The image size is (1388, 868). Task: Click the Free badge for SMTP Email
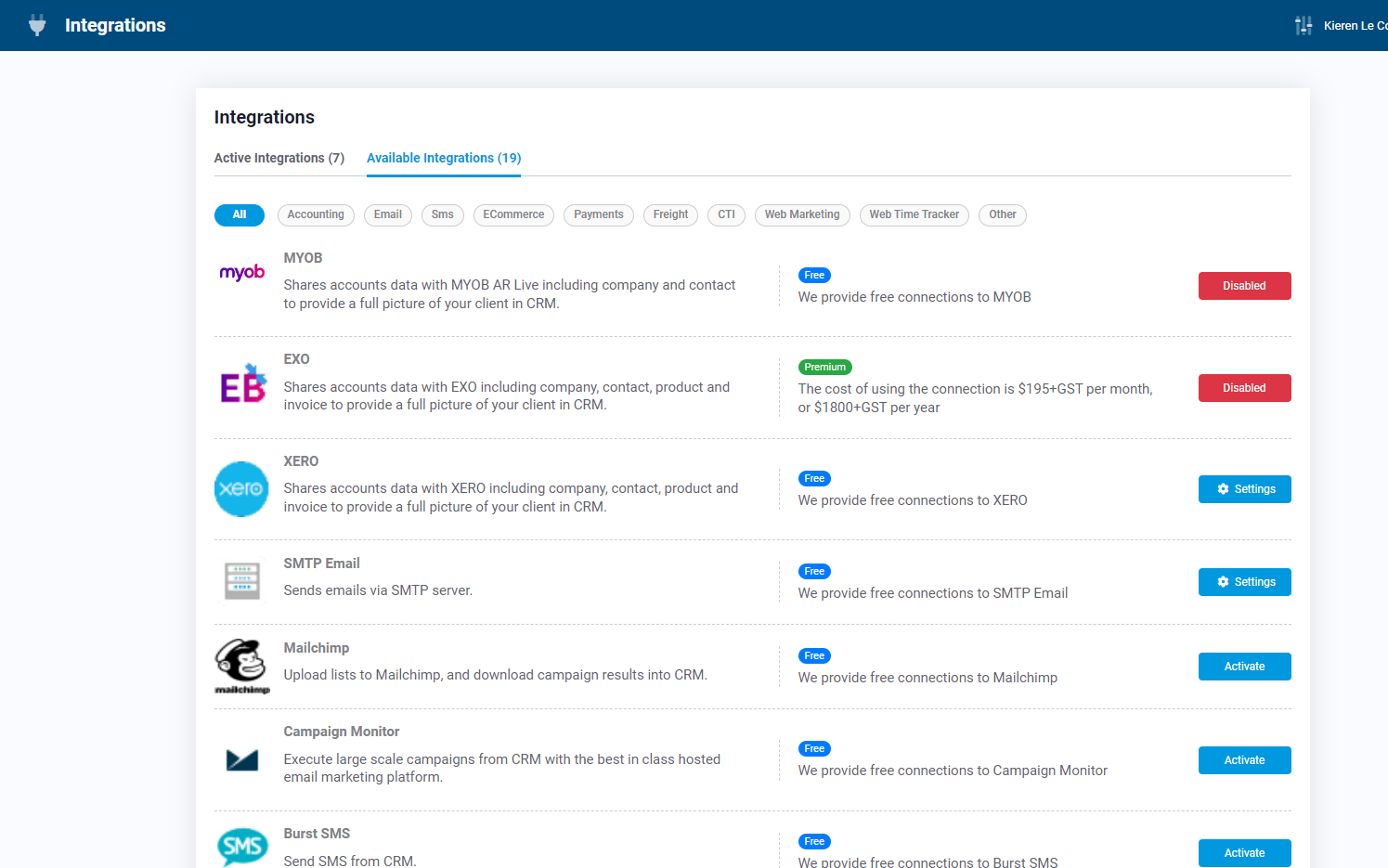814,572
